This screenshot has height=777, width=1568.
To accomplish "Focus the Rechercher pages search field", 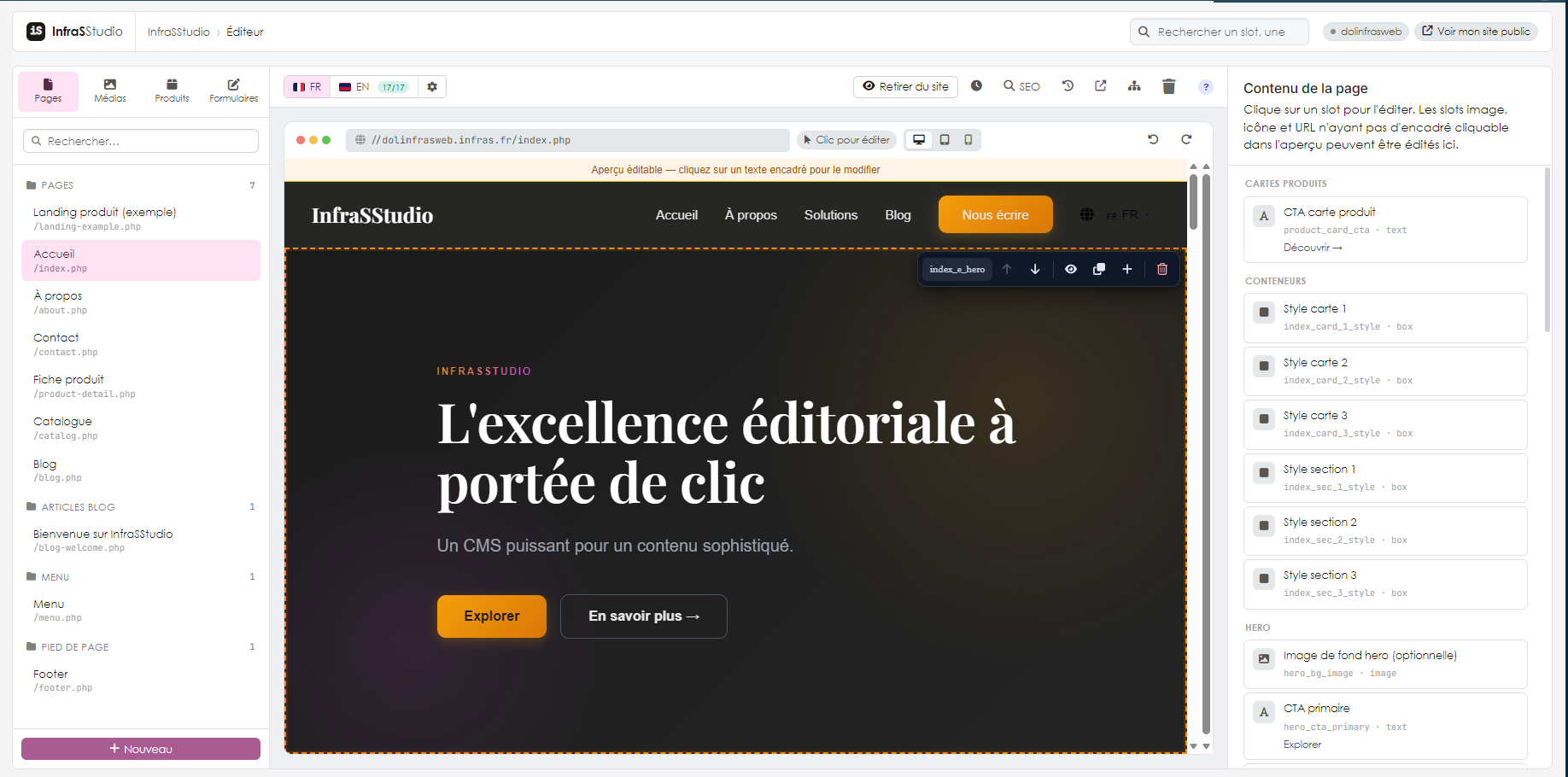I will click(x=141, y=141).
